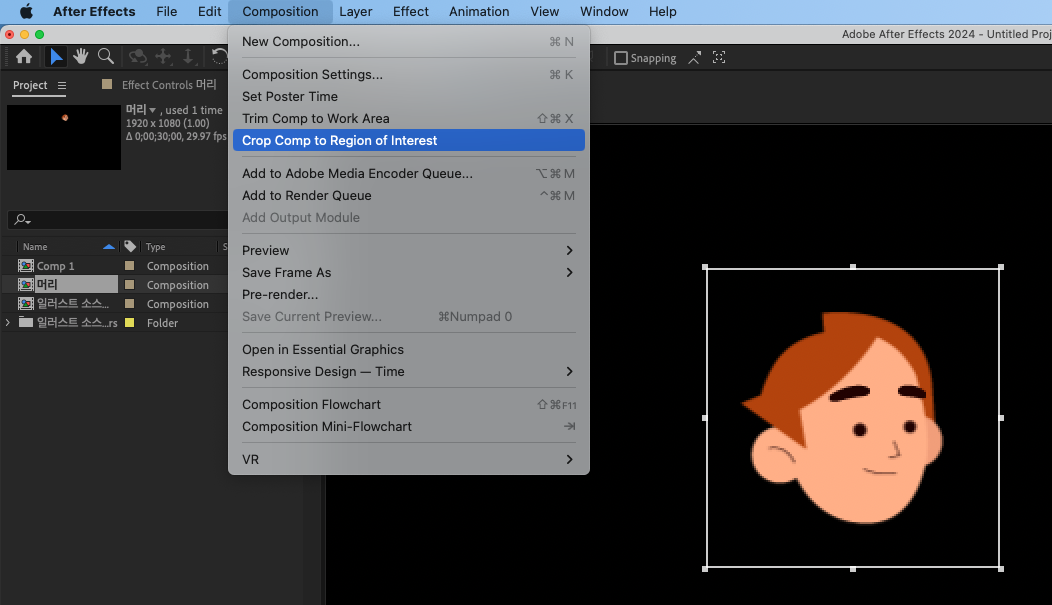The image size is (1052, 605).
Task: Open the 머리 name dropdown arrow
Action: (152, 110)
